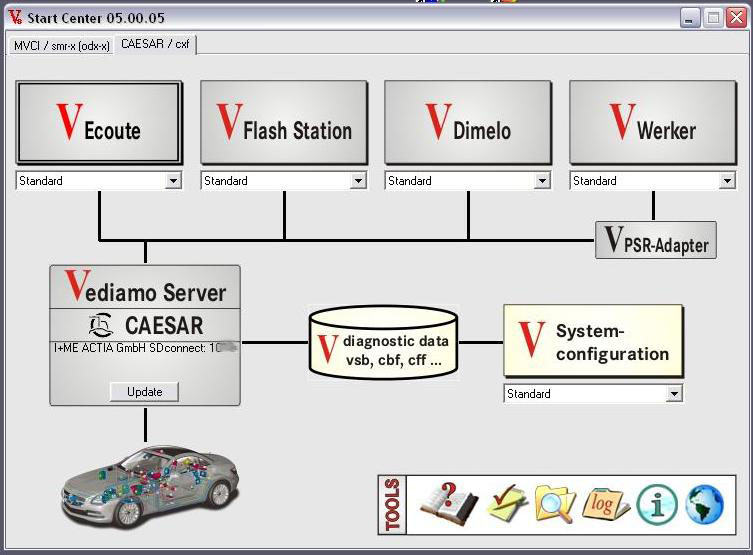
Task: Open the help manual book icon
Action: (449, 502)
